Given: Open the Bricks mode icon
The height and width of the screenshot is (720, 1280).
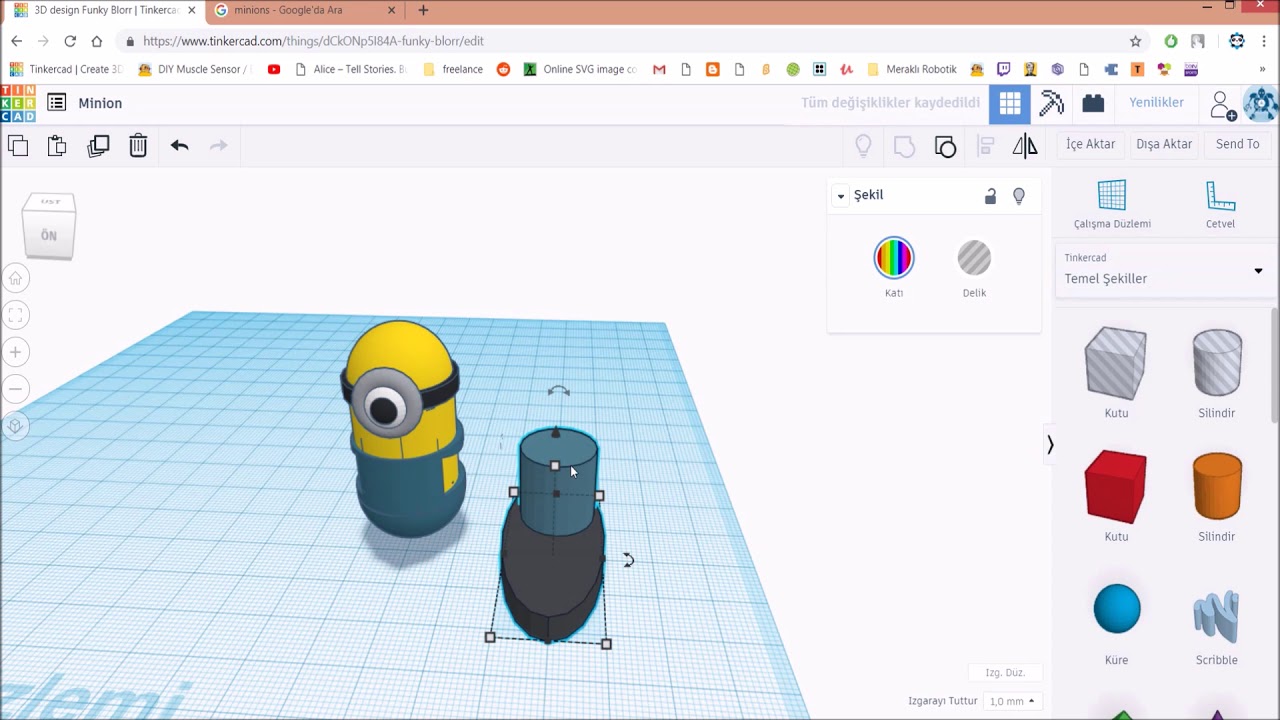Looking at the screenshot, I should 1093,103.
